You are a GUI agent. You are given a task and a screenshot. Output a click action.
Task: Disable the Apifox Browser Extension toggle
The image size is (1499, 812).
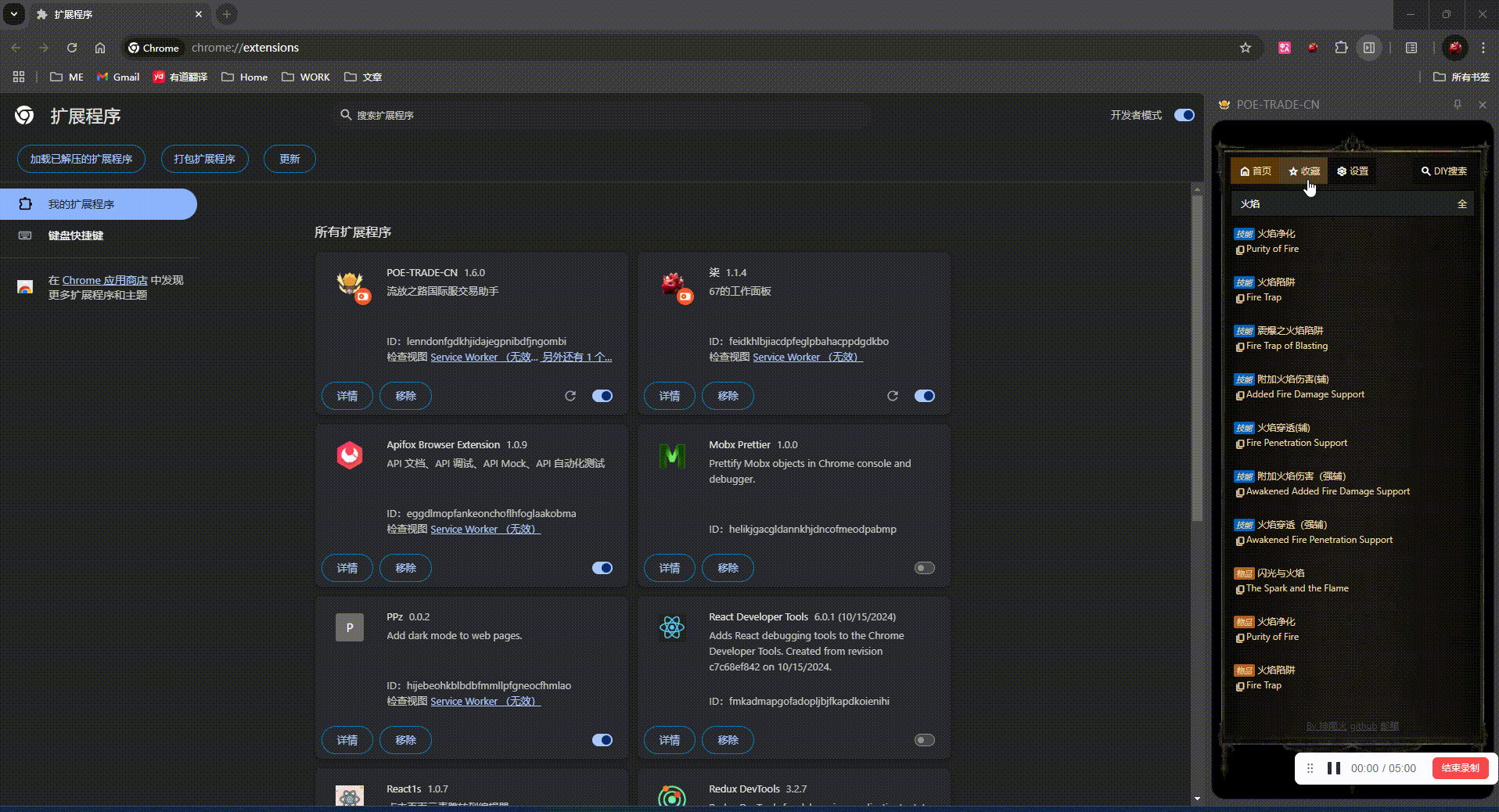point(602,568)
